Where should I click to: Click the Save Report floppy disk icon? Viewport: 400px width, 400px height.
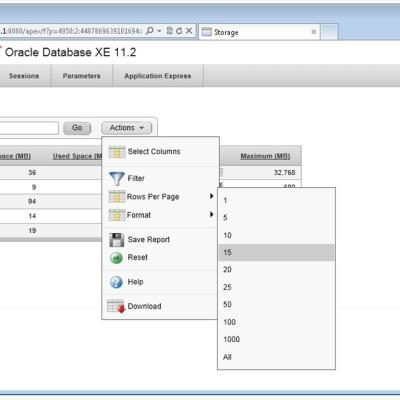coord(117,240)
